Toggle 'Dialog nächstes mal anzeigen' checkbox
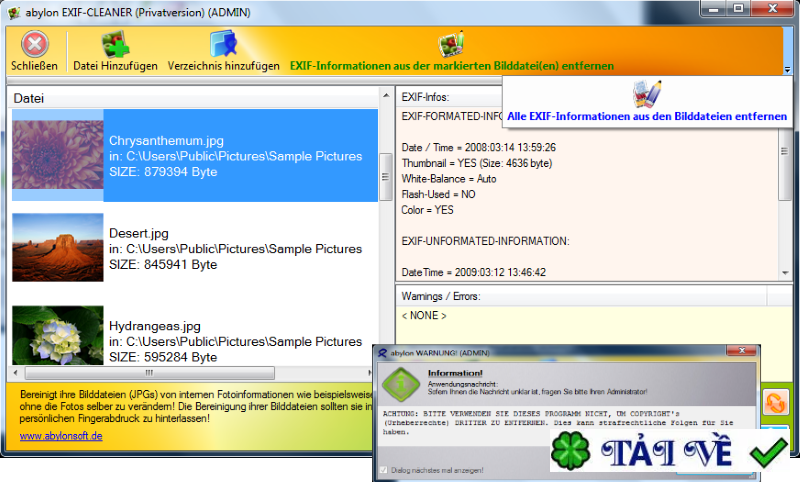This screenshot has width=800, height=482. pyautogui.click(x=384, y=470)
